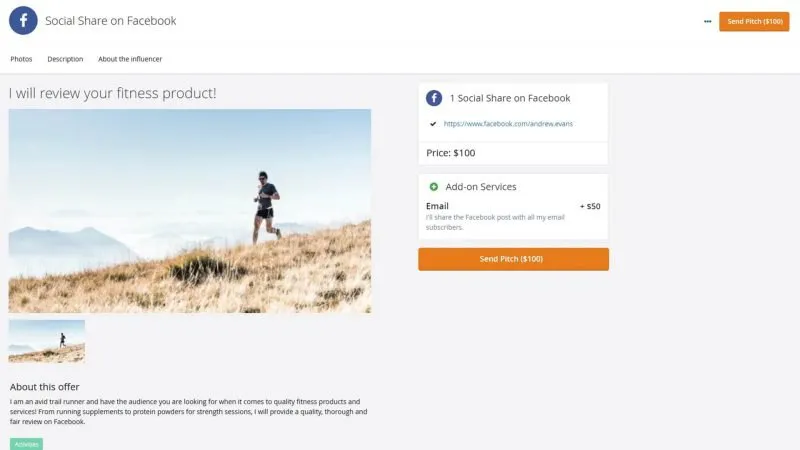The width and height of the screenshot is (800, 450).
Task: Click the Social Share on Facebook title
Action: point(111,21)
